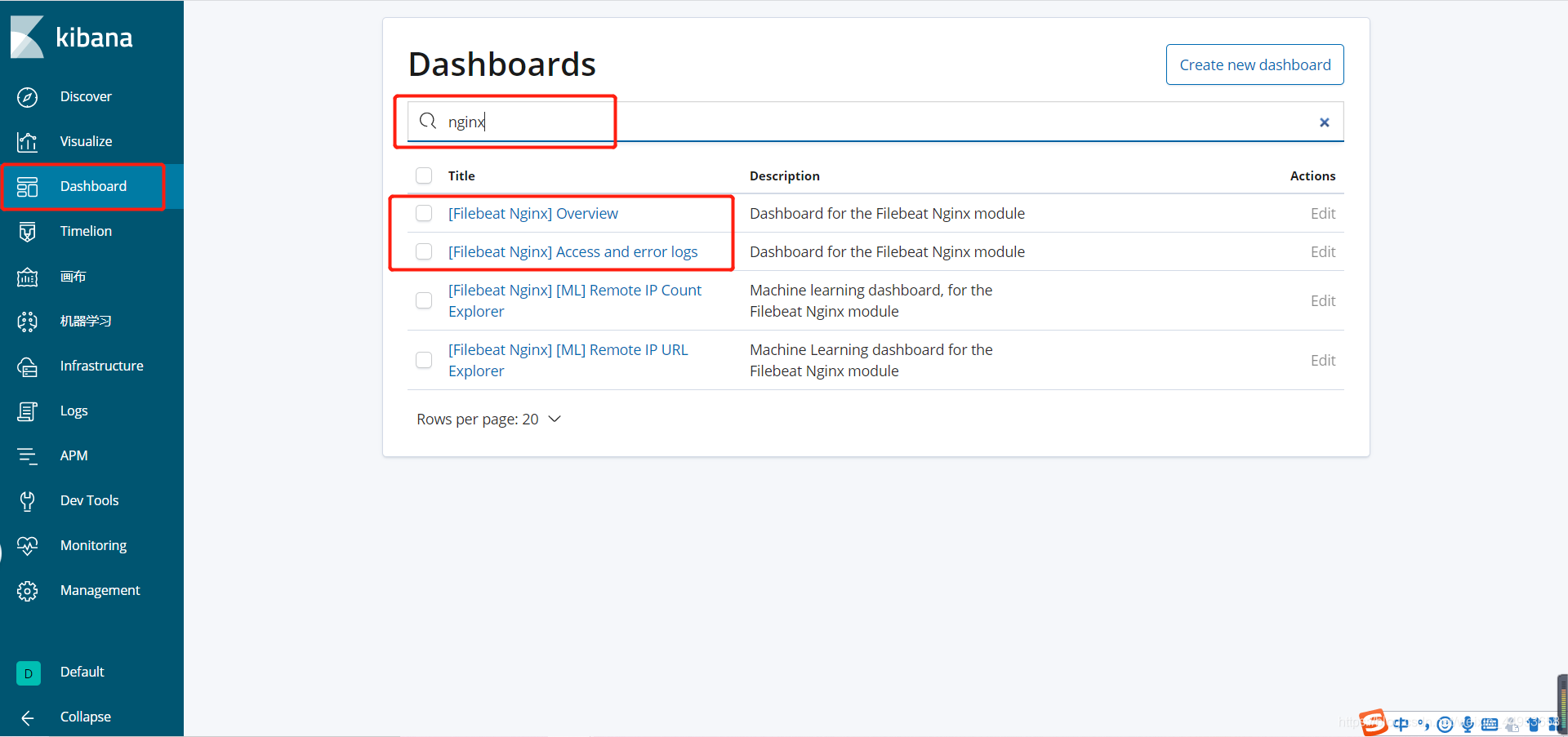Image resolution: width=1568 pixels, height=737 pixels.
Task: Check the [Filebeat Nginx] Overview row checkbox
Action: [424, 213]
